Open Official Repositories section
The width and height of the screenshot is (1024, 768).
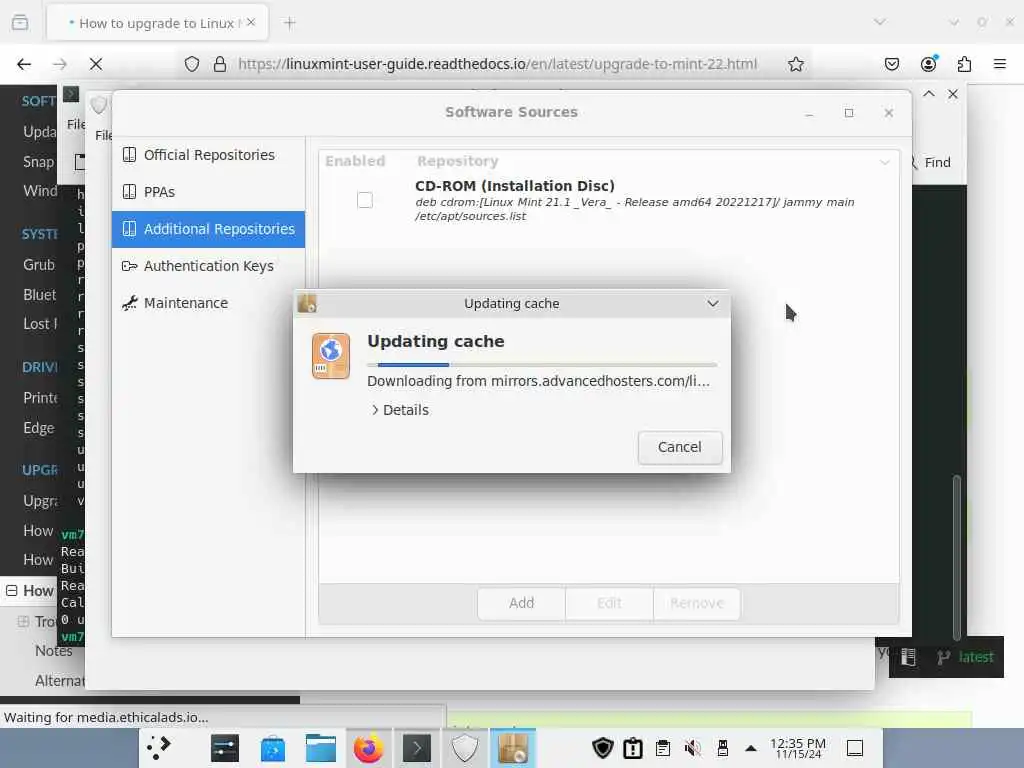(x=208, y=155)
